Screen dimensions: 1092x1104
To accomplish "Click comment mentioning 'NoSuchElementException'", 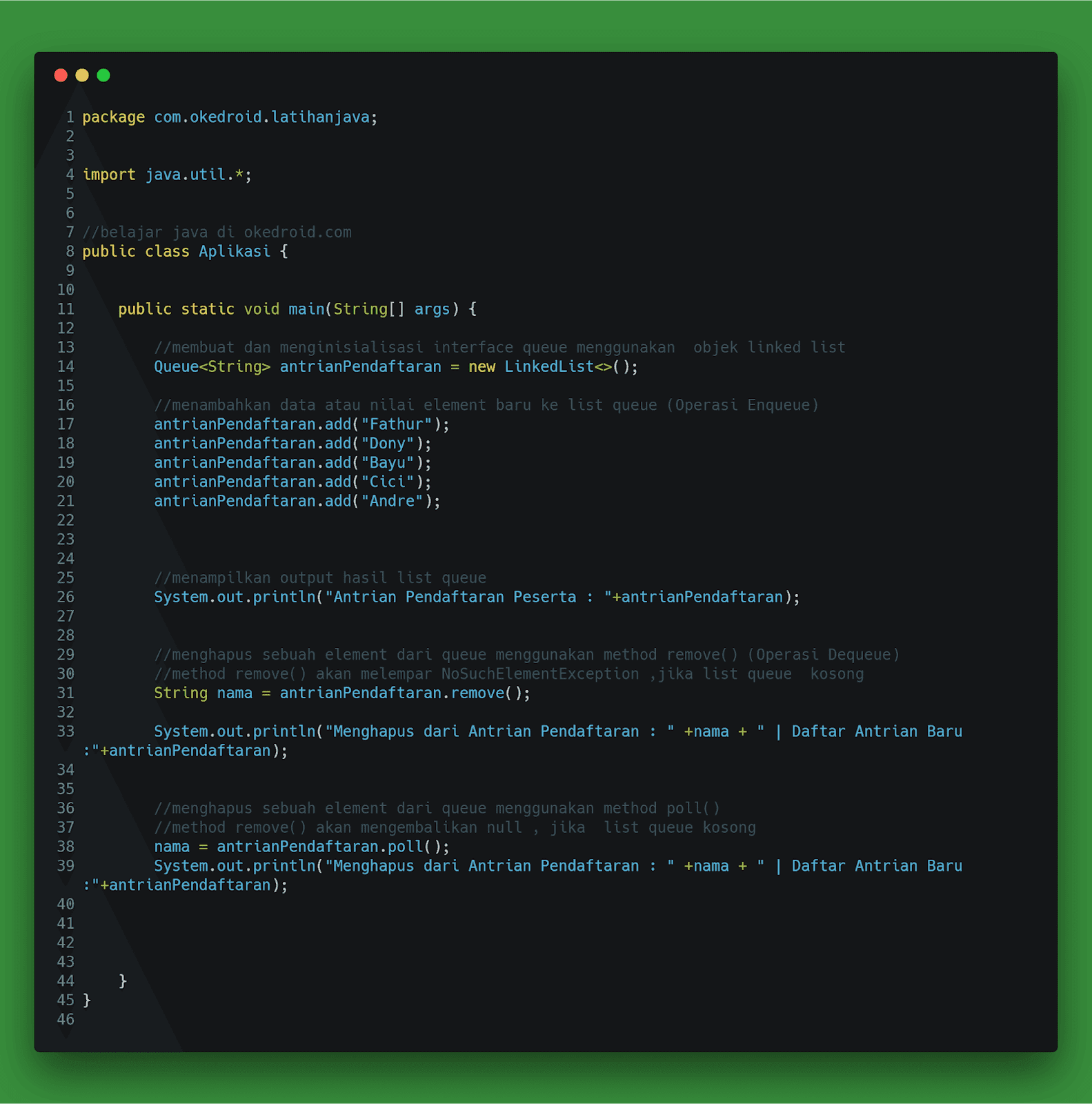I will (x=509, y=674).
